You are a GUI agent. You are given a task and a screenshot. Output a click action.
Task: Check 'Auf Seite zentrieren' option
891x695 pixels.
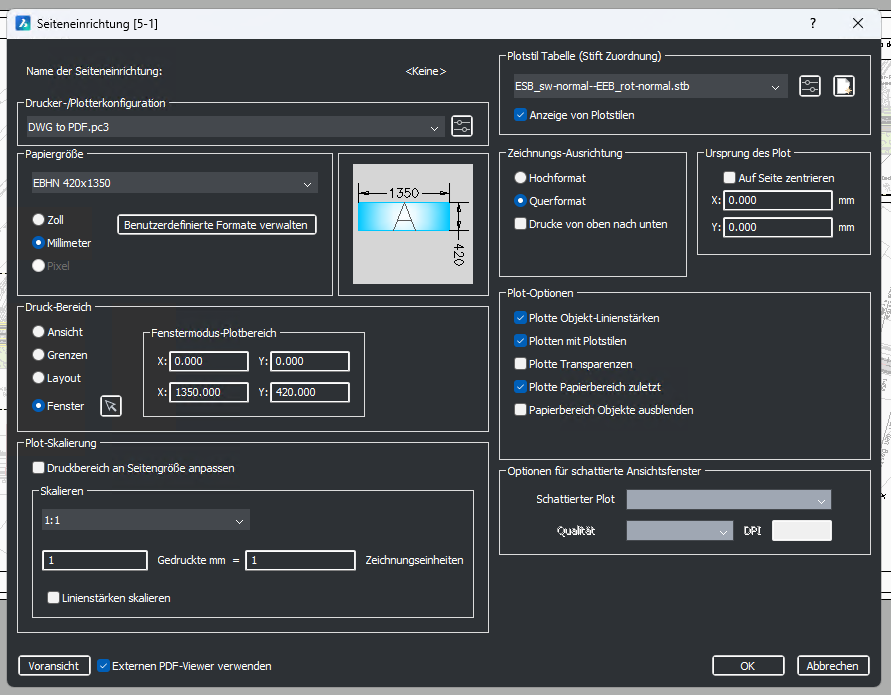(729, 178)
